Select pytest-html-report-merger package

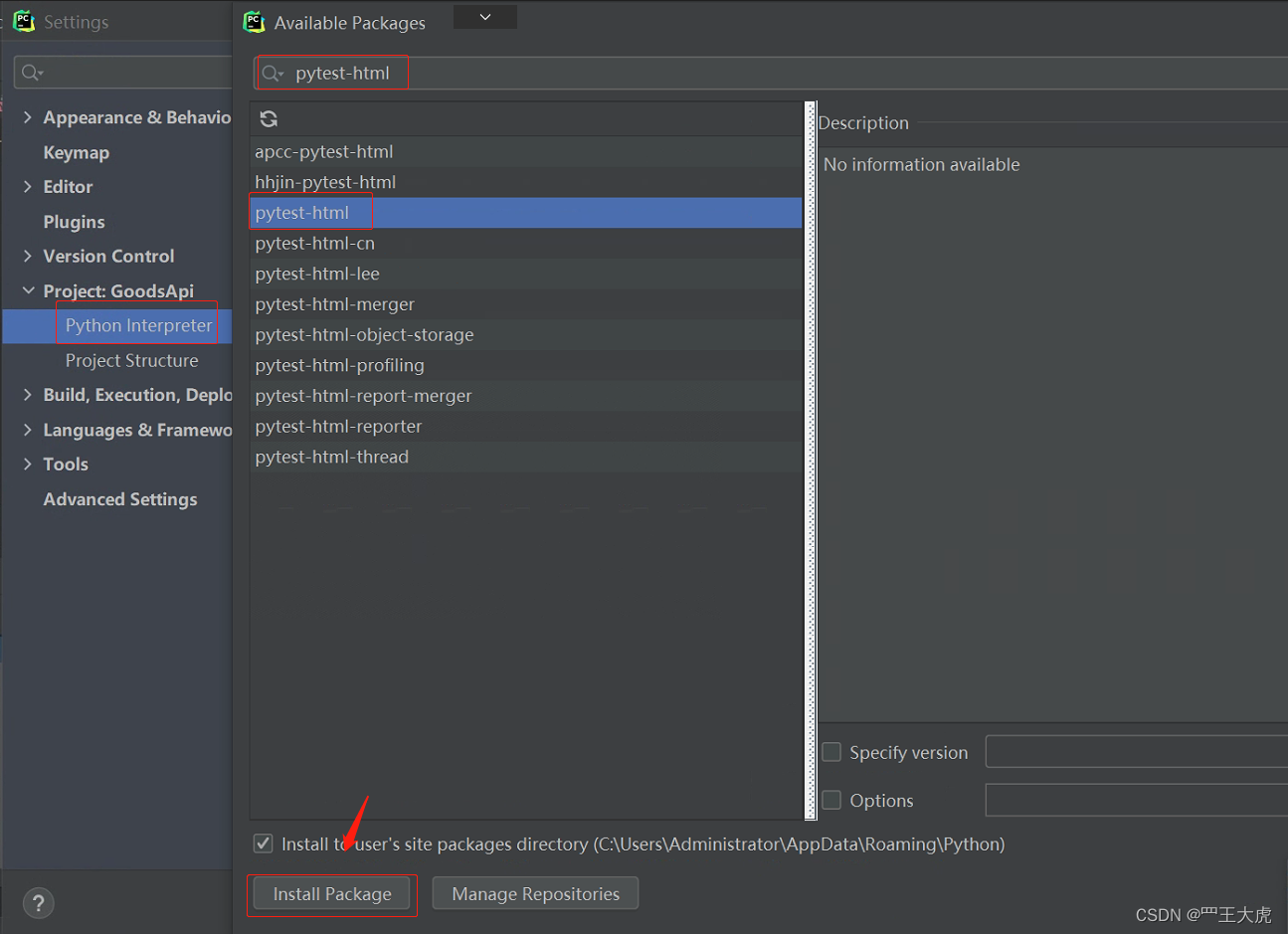(x=525, y=396)
